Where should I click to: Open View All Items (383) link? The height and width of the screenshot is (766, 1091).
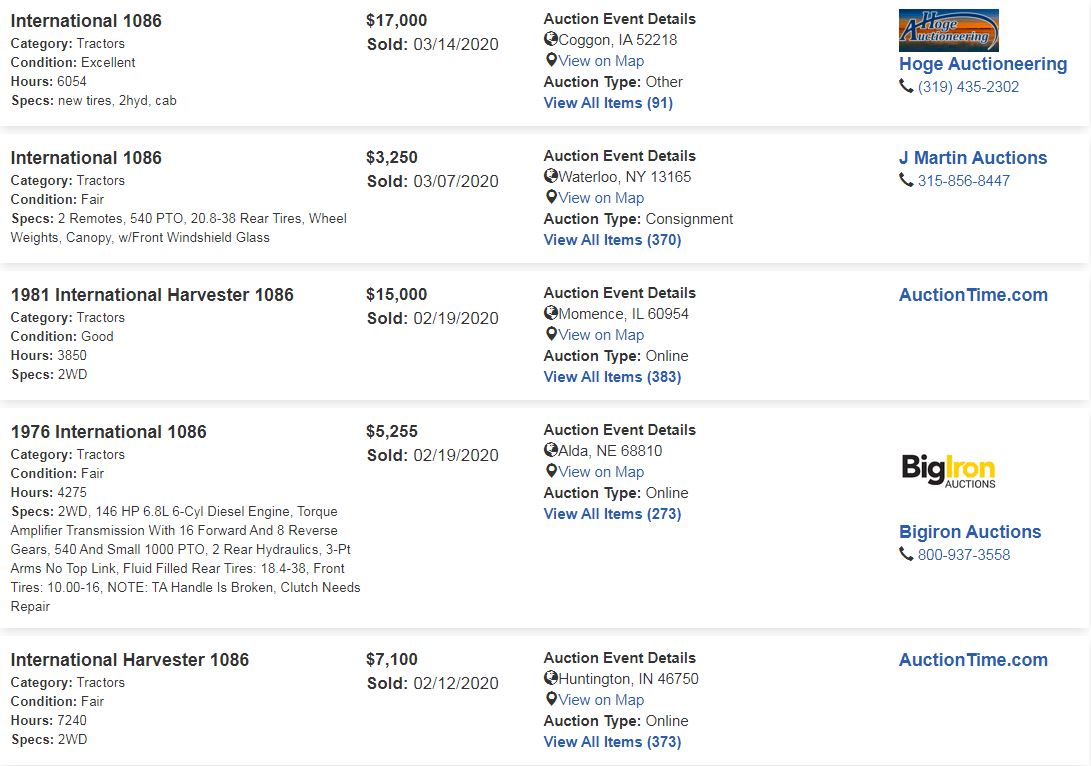(x=612, y=377)
